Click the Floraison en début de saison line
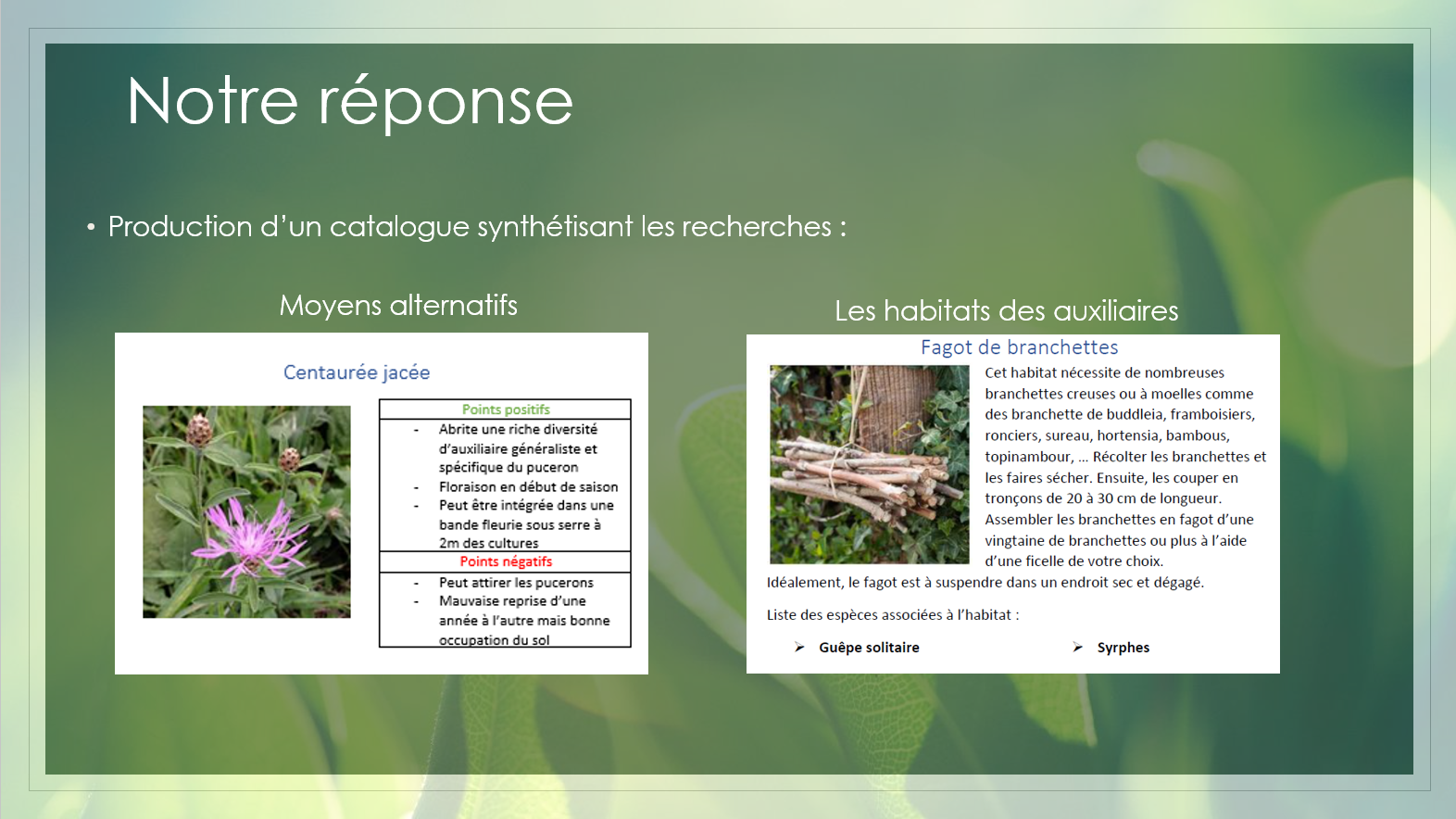 [x=528, y=486]
